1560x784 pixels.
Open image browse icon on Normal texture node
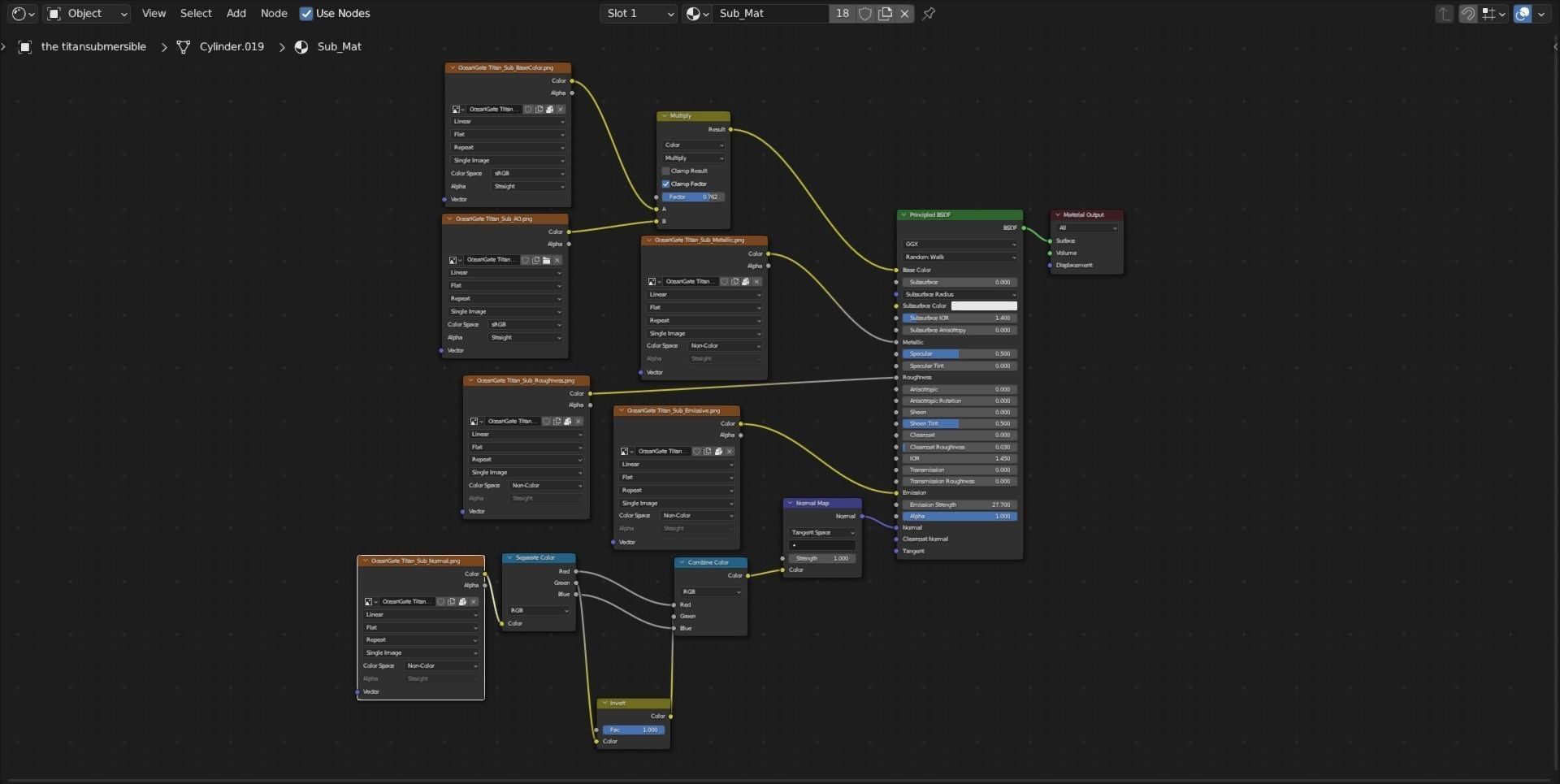370,601
